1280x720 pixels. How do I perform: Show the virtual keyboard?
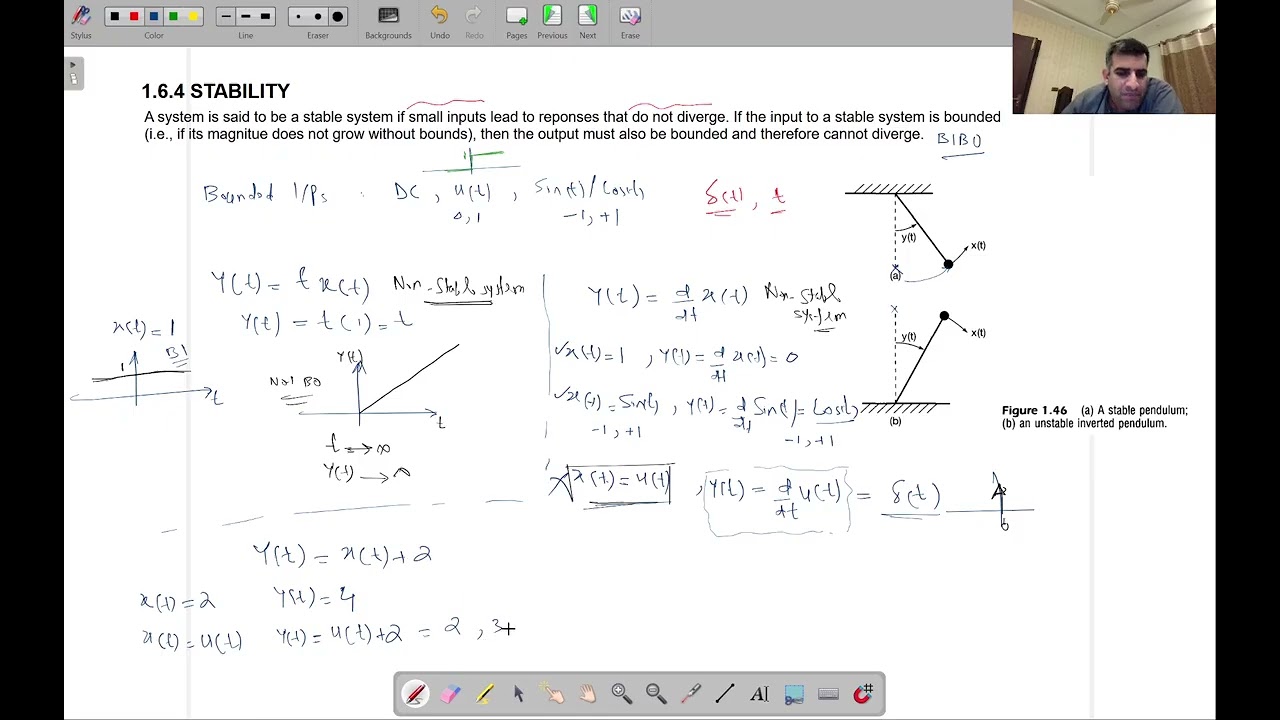coord(828,694)
